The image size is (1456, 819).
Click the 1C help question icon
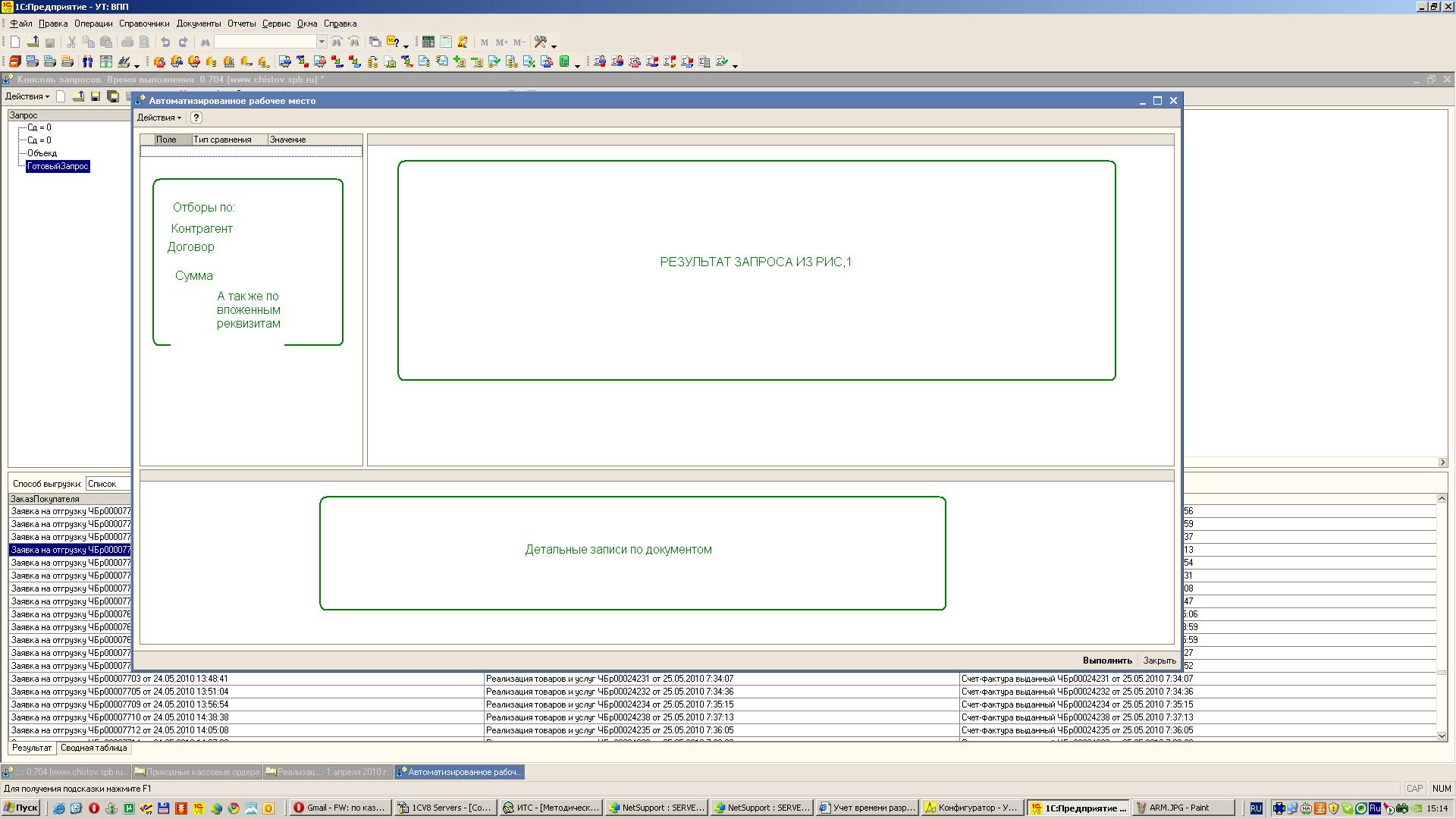click(394, 42)
